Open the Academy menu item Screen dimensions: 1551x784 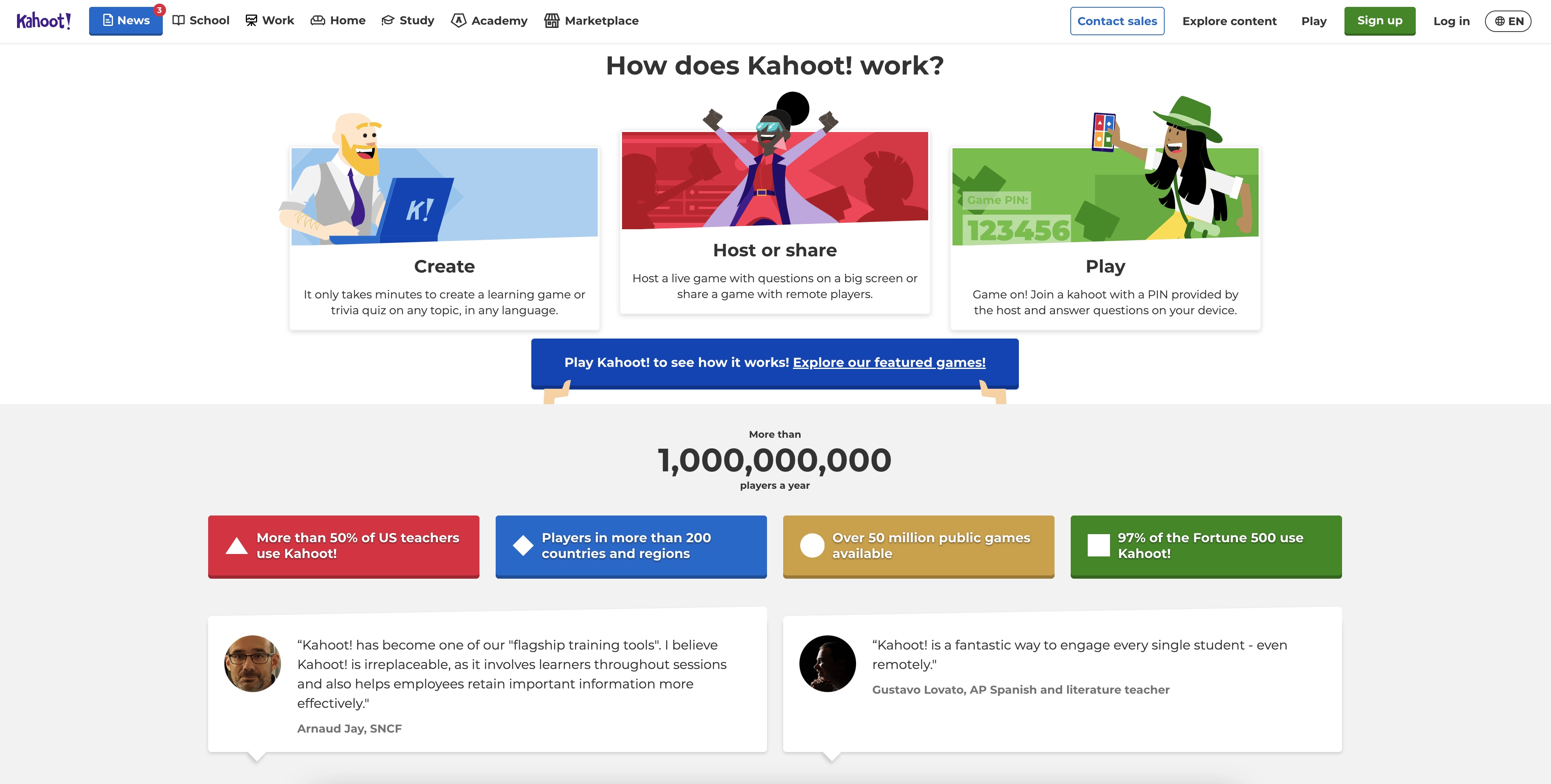pos(489,21)
